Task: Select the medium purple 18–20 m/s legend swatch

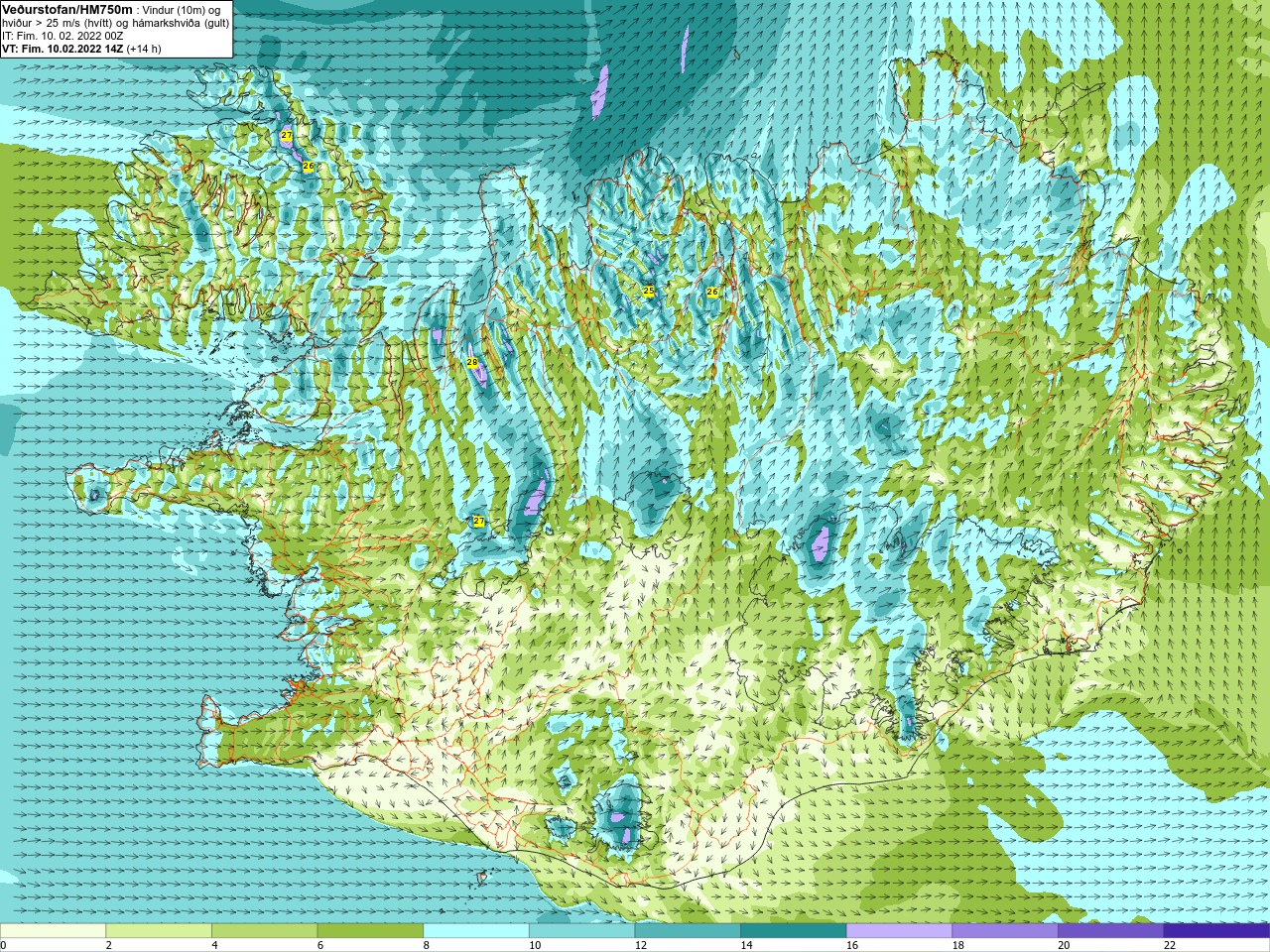Action: [1005, 931]
